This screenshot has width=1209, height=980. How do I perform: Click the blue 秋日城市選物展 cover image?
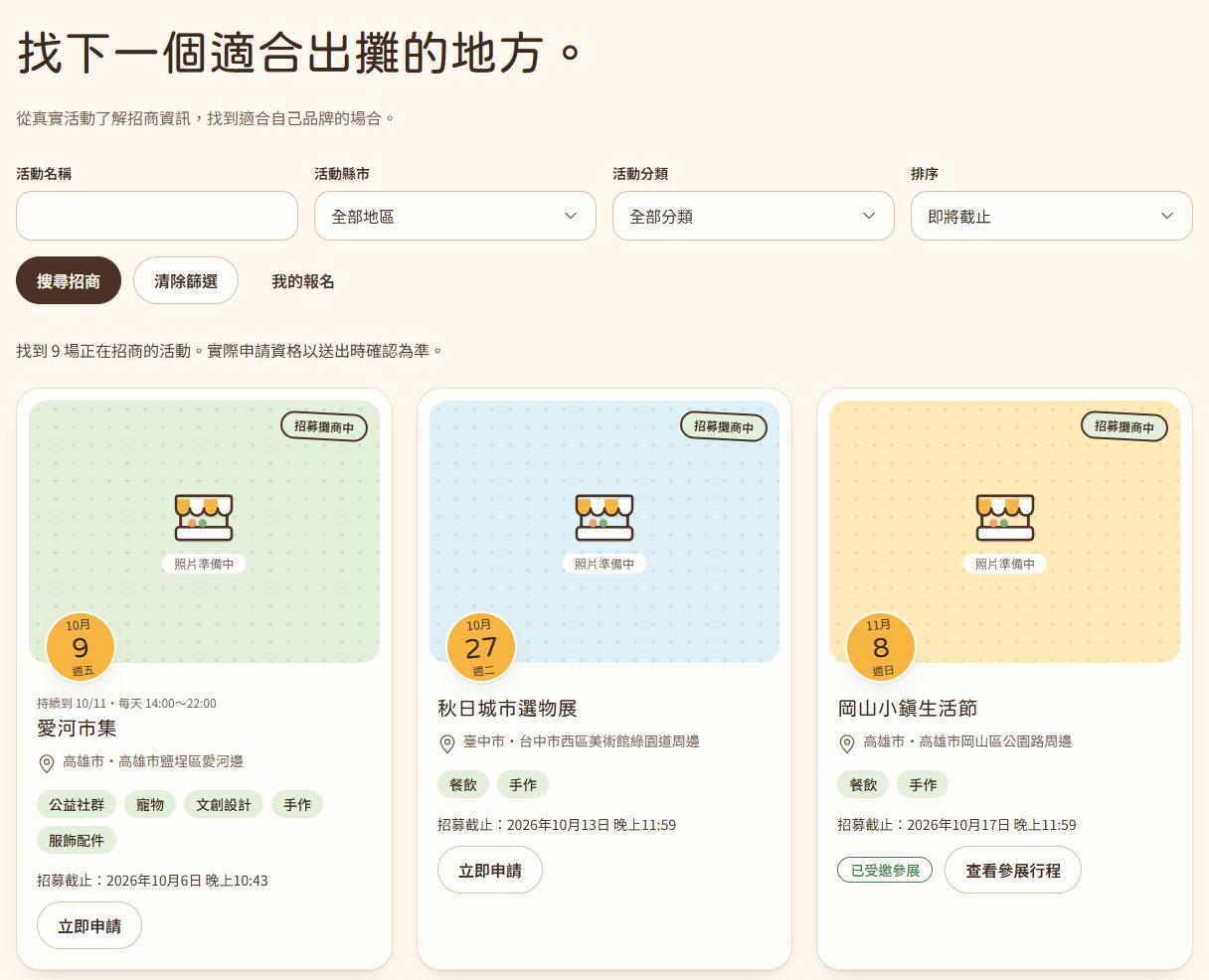[x=604, y=532]
